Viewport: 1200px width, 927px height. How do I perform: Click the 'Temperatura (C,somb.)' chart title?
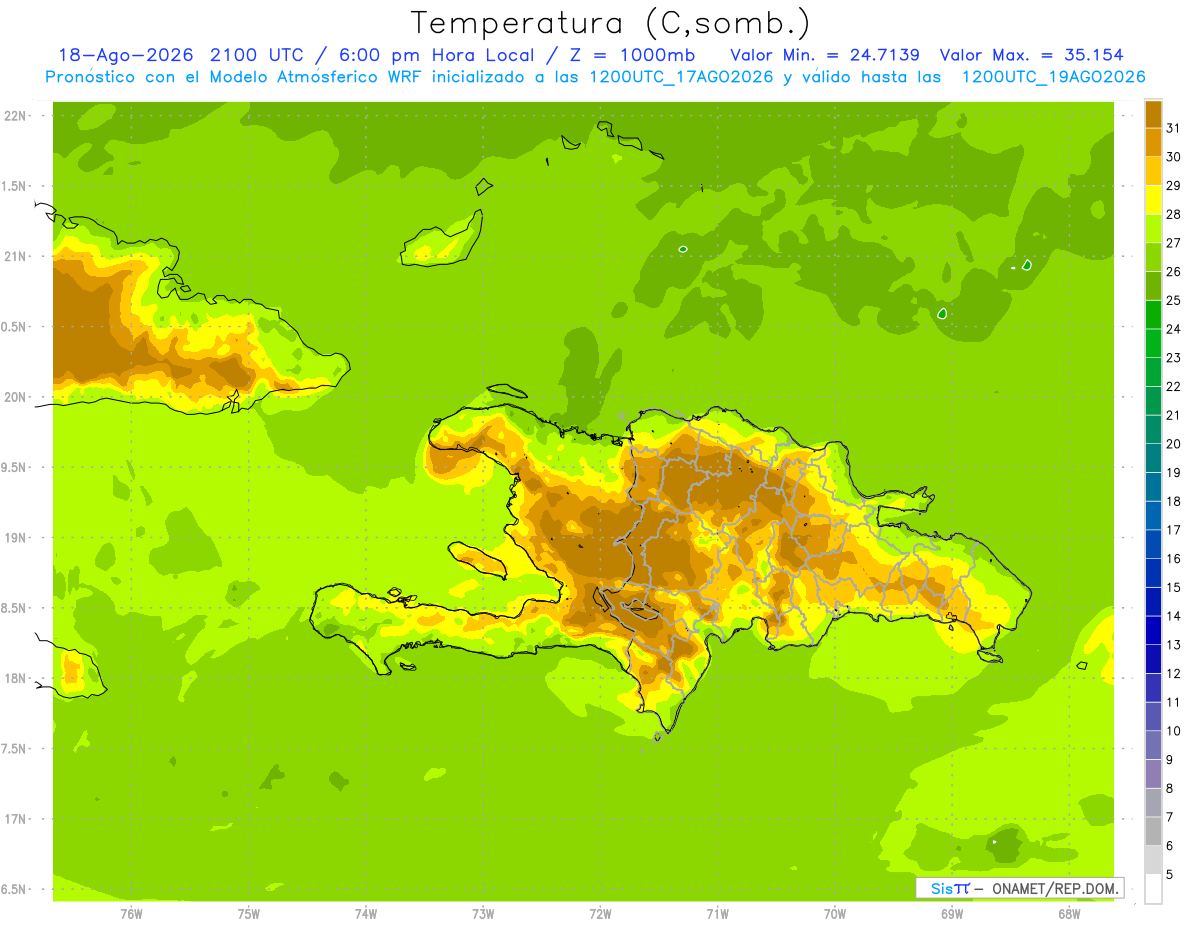611,23
